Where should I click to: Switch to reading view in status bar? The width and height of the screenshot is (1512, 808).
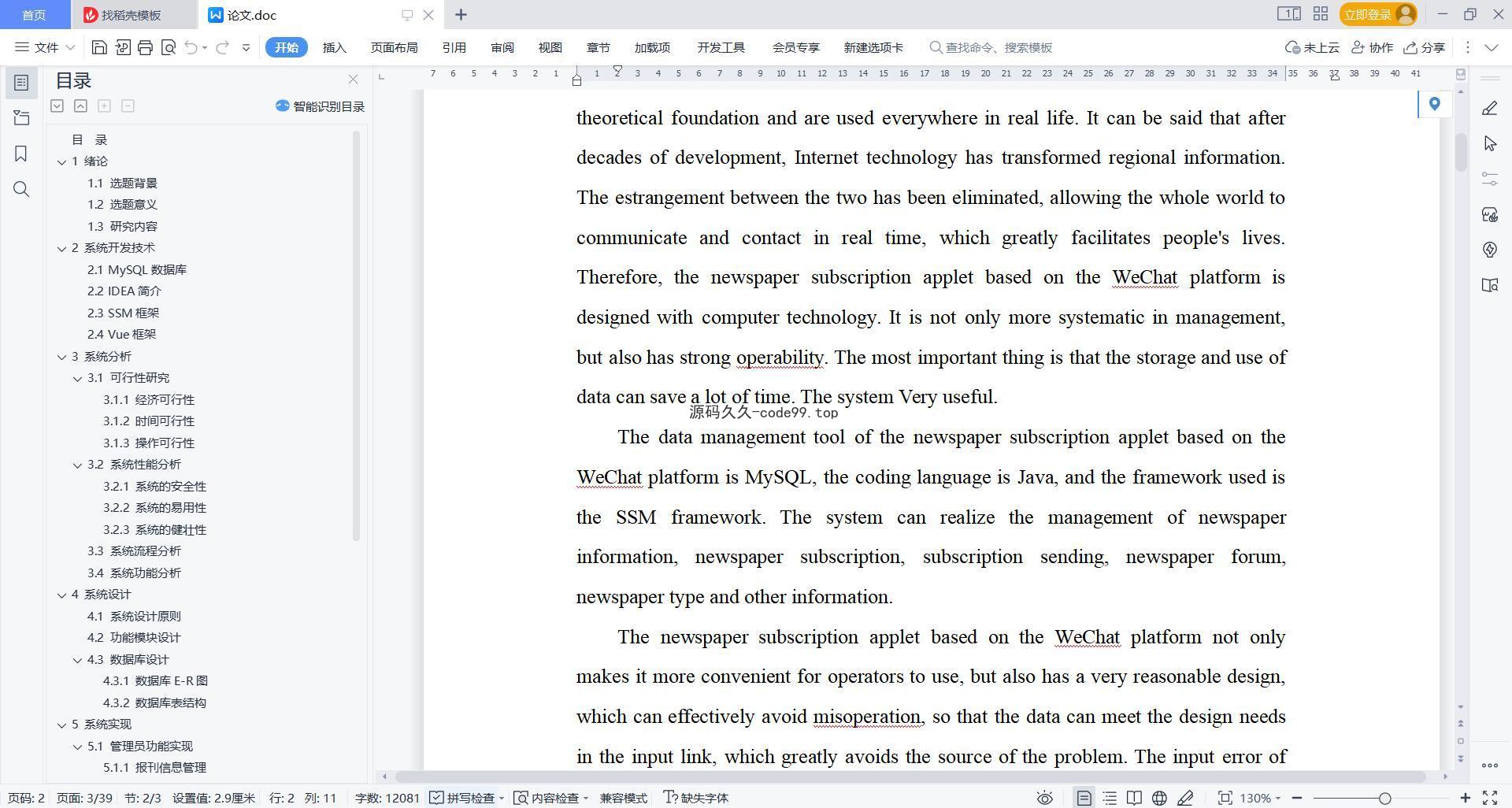(x=1134, y=798)
